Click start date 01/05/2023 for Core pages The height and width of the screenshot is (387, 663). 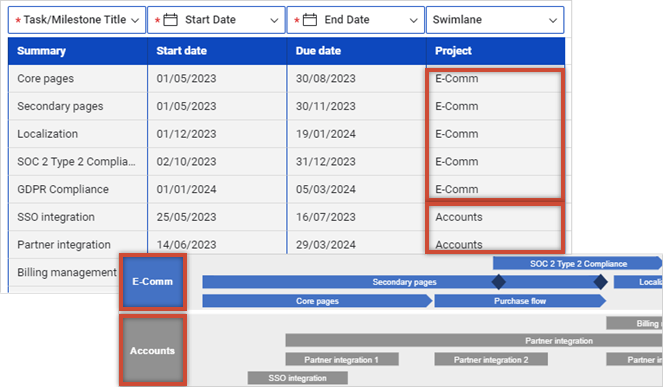pos(217,79)
